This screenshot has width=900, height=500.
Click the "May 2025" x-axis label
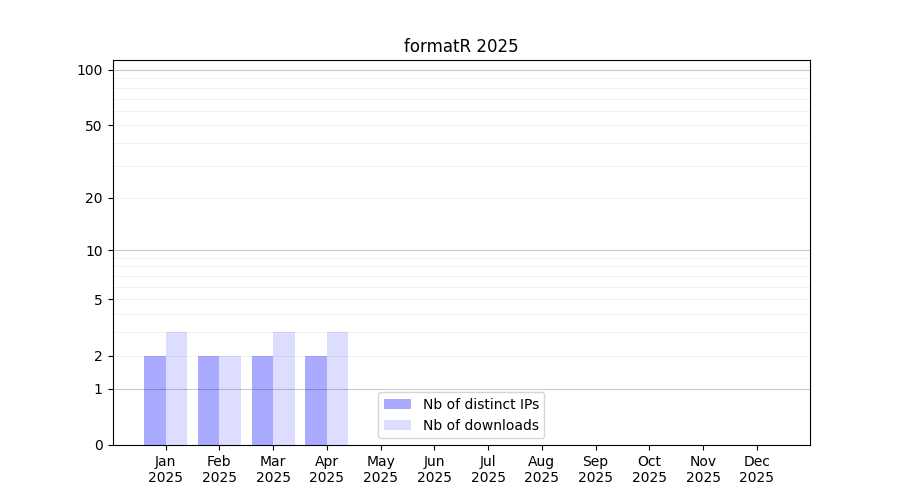pyautogui.click(x=380, y=469)
